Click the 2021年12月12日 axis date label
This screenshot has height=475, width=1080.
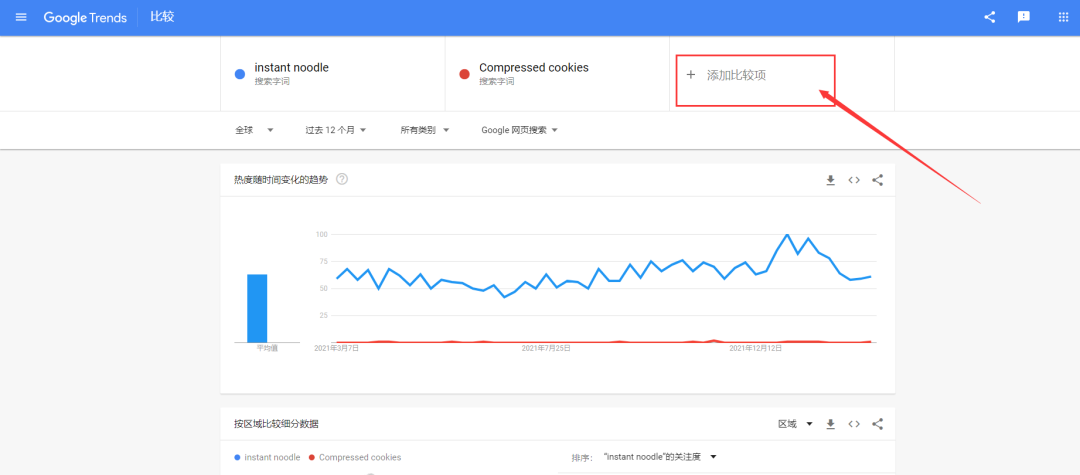(x=756, y=348)
